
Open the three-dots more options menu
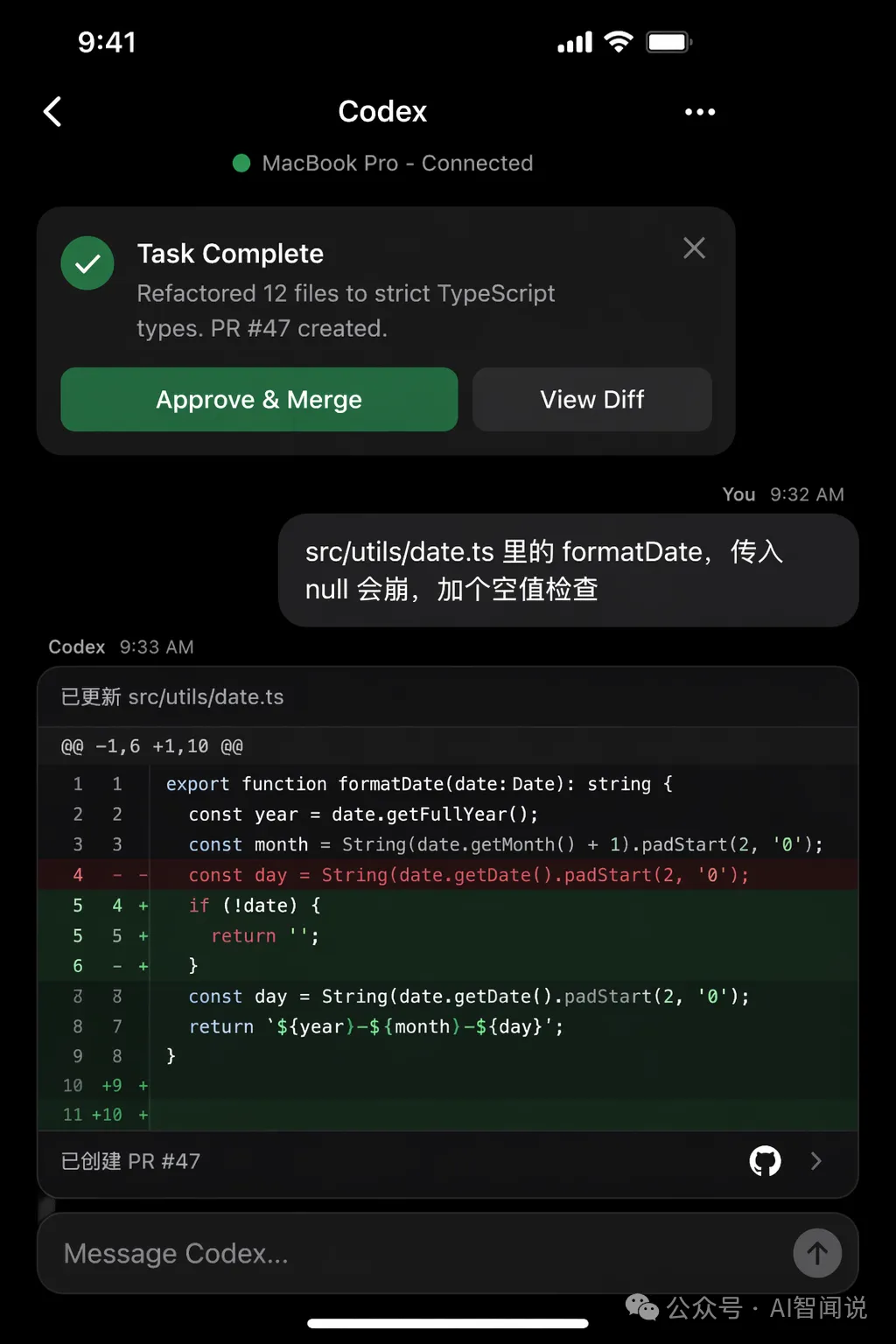pyautogui.click(x=700, y=112)
